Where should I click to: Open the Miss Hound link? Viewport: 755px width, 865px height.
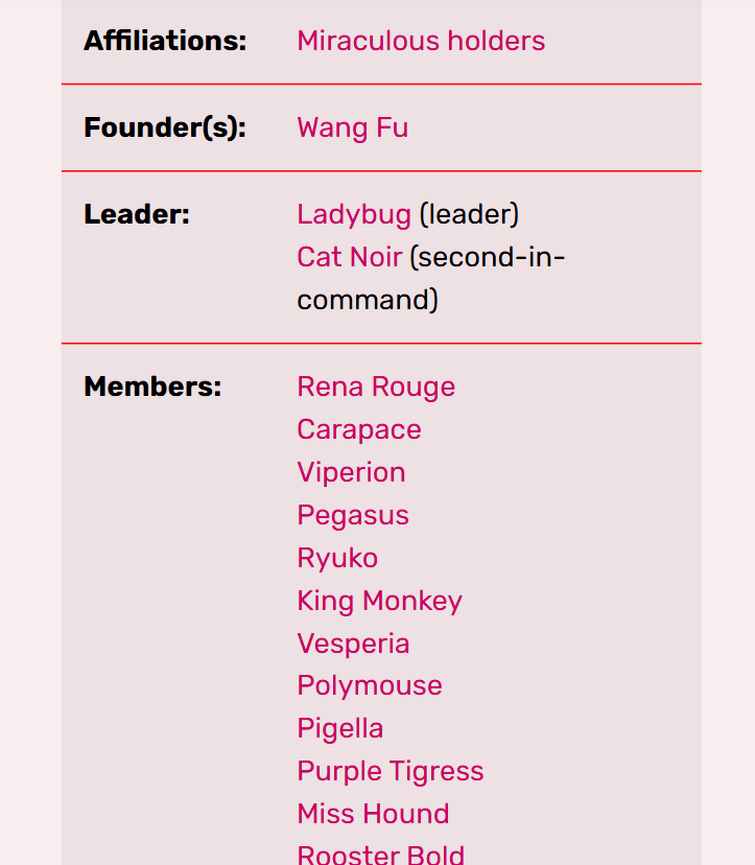pos(373,814)
